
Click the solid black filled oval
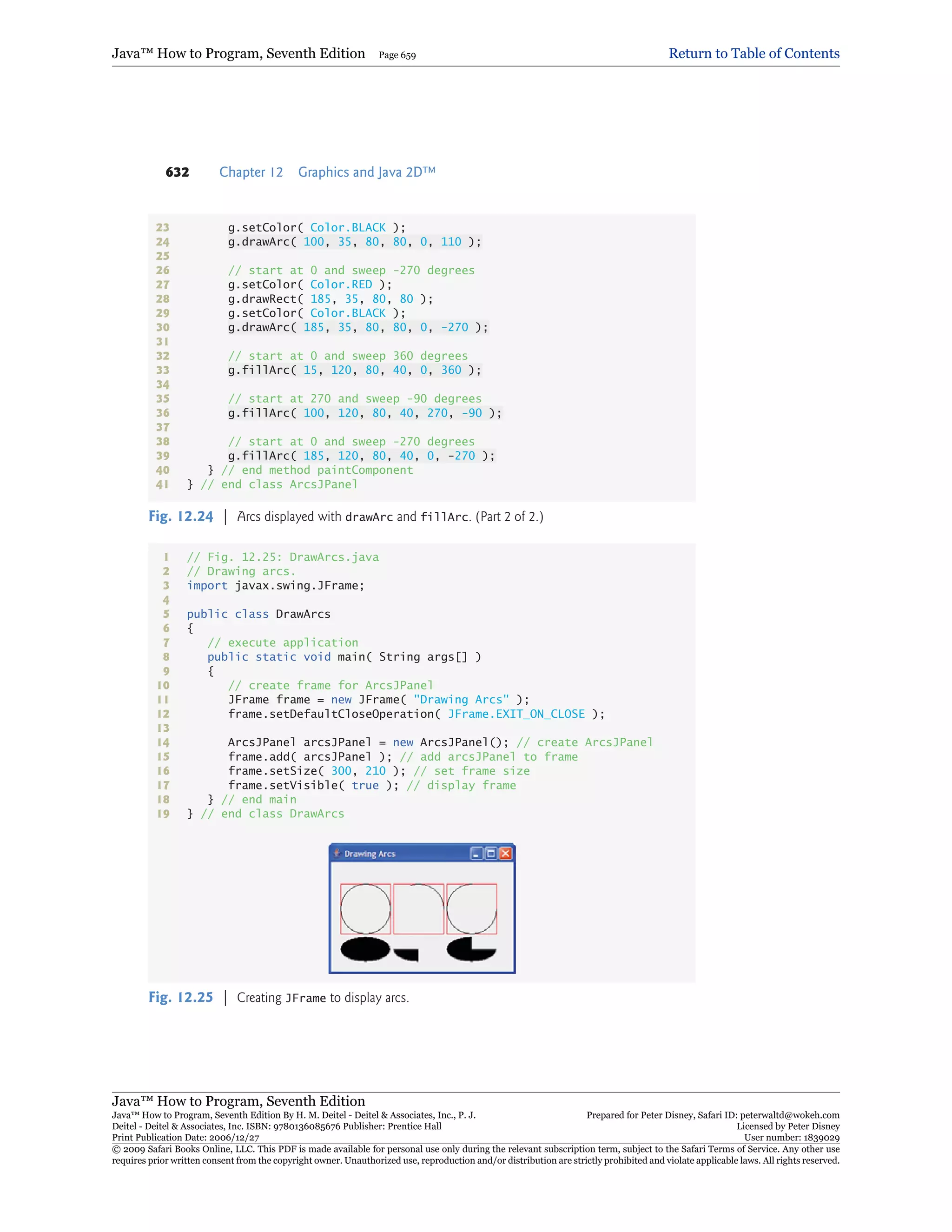[x=365, y=949]
